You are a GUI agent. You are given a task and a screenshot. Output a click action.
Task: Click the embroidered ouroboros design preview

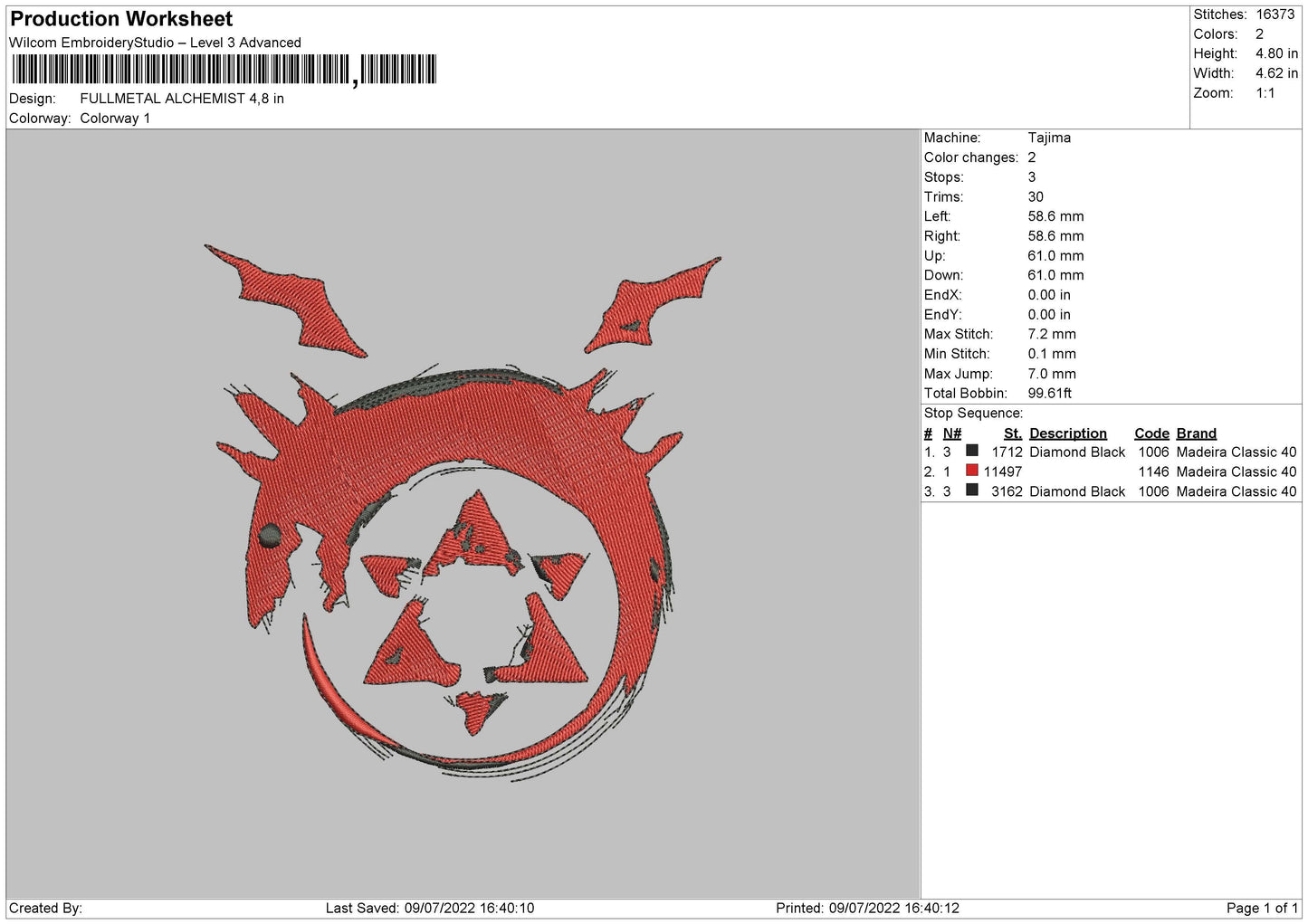coord(463,513)
